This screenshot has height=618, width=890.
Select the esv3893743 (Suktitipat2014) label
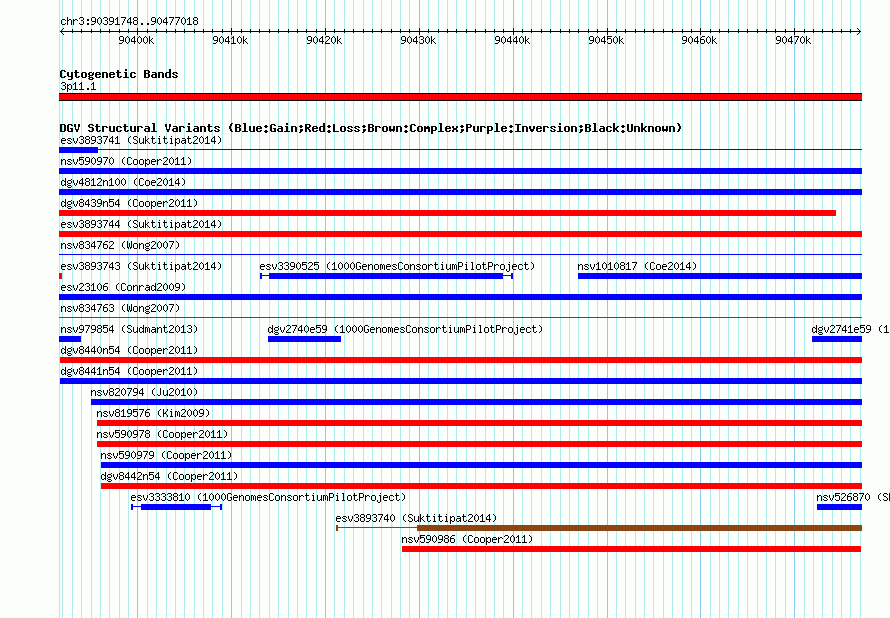141,266
